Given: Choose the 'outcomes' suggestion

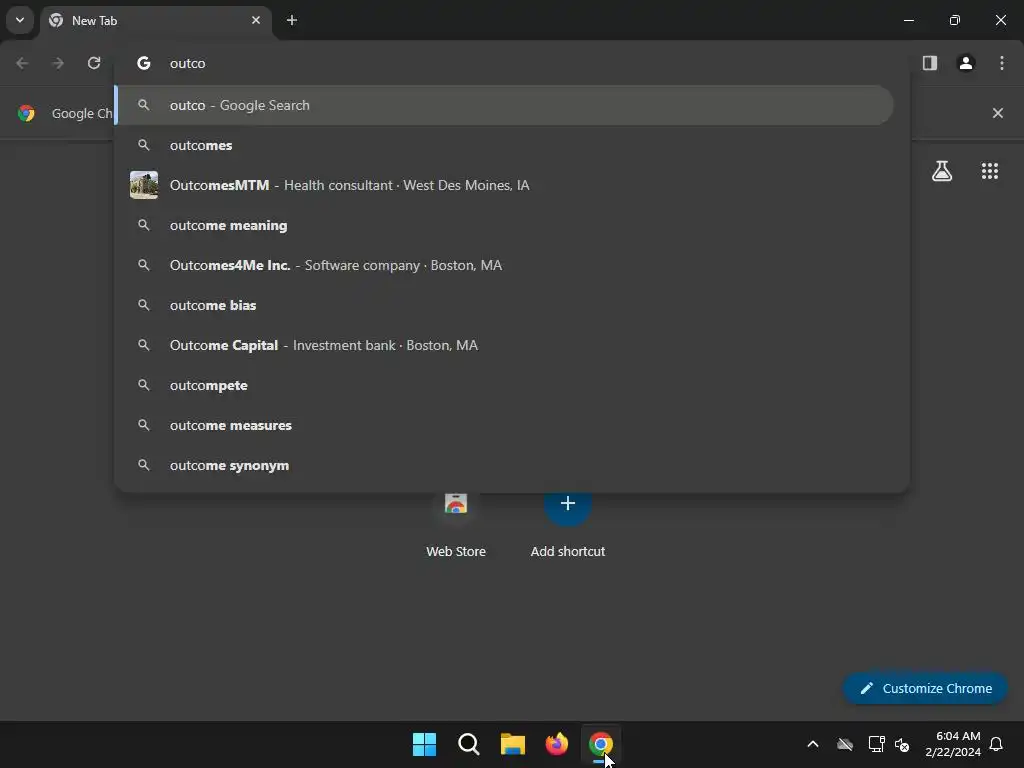Looking at the screenshot, I should (504, 145).
